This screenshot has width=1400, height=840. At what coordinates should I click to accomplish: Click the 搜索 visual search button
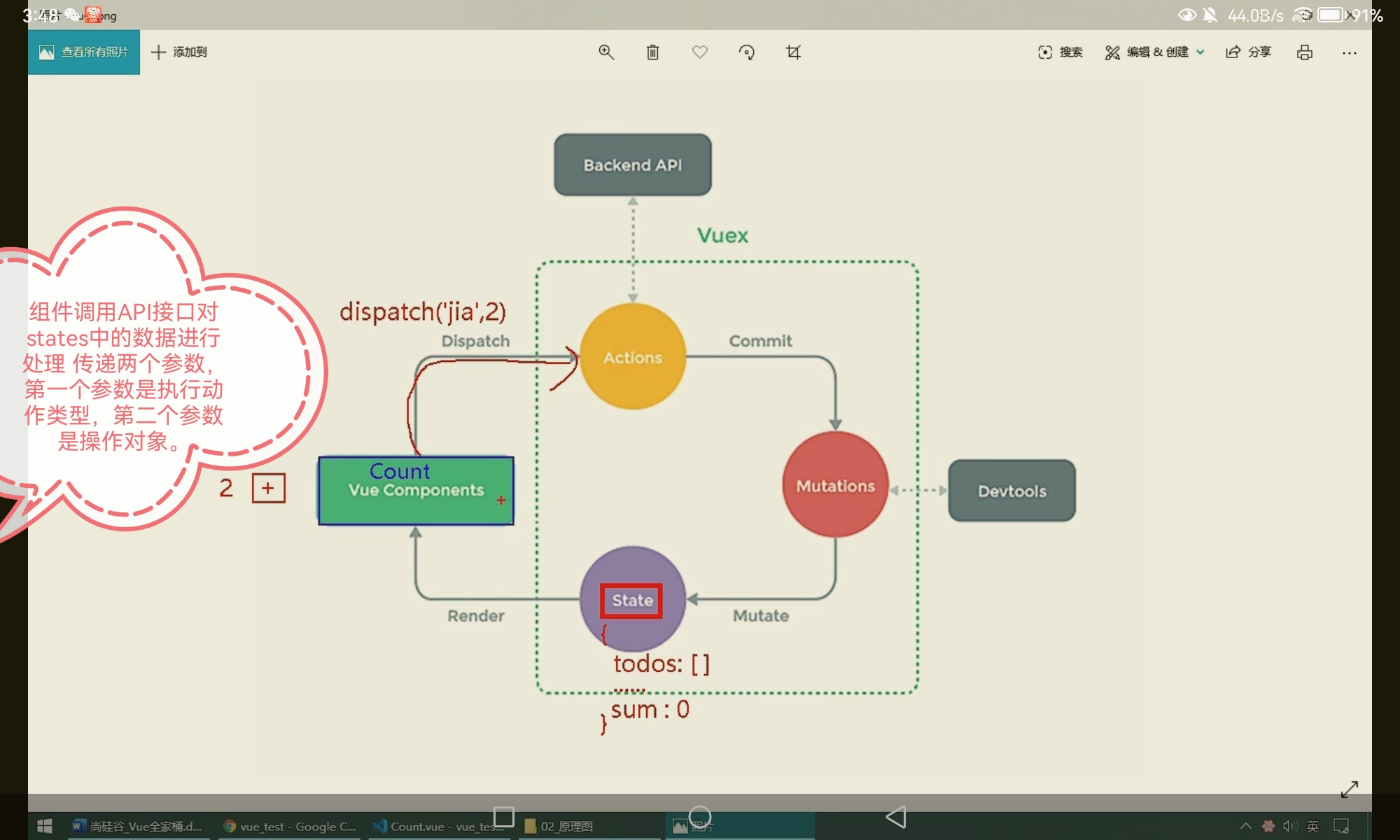[1060, 52]
